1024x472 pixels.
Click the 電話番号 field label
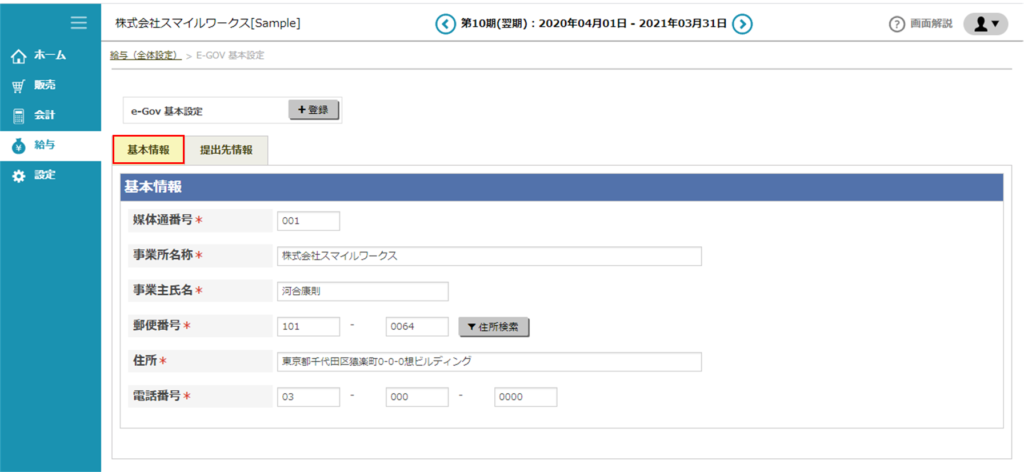(x=158, y=396)
